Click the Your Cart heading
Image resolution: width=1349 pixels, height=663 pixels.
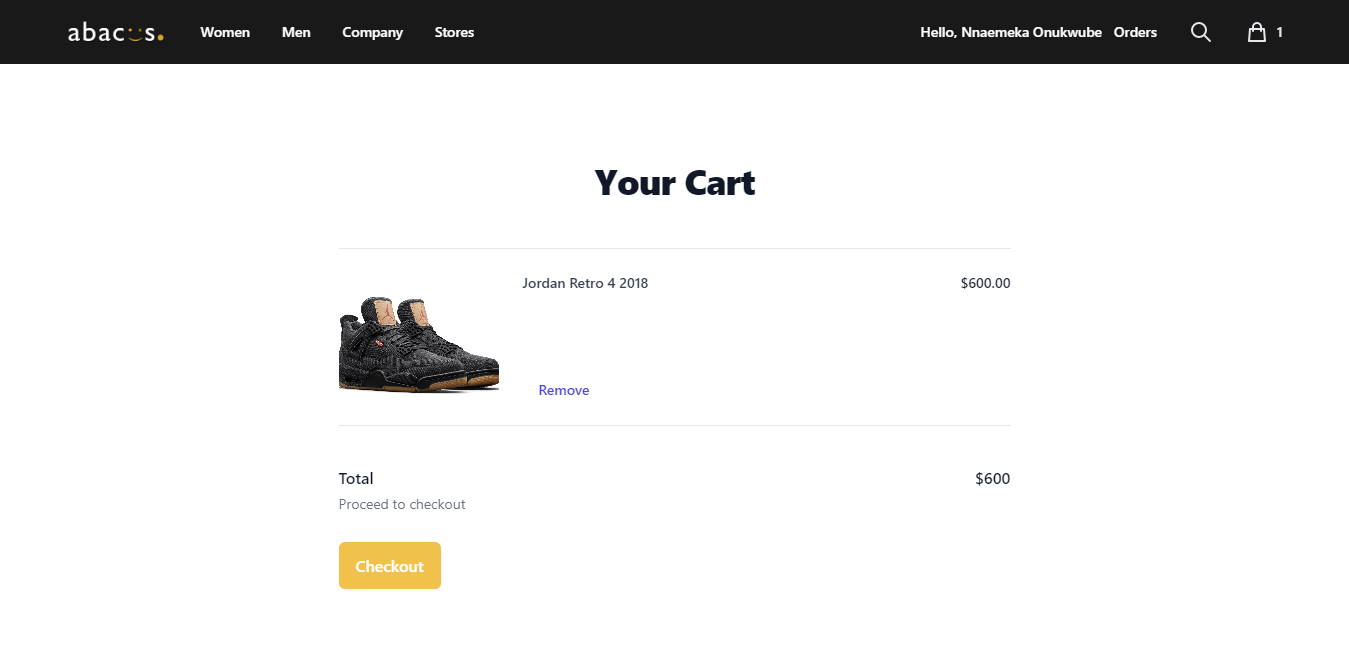(675, 183)
